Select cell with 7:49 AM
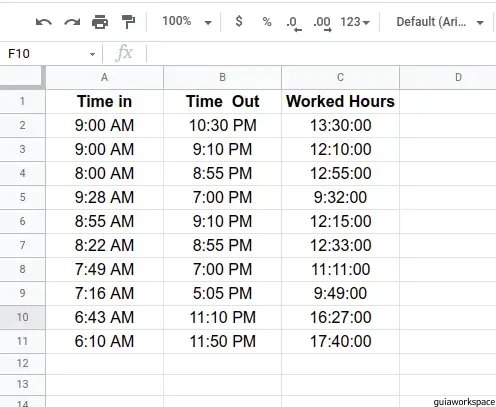 [x=104, y=269]
